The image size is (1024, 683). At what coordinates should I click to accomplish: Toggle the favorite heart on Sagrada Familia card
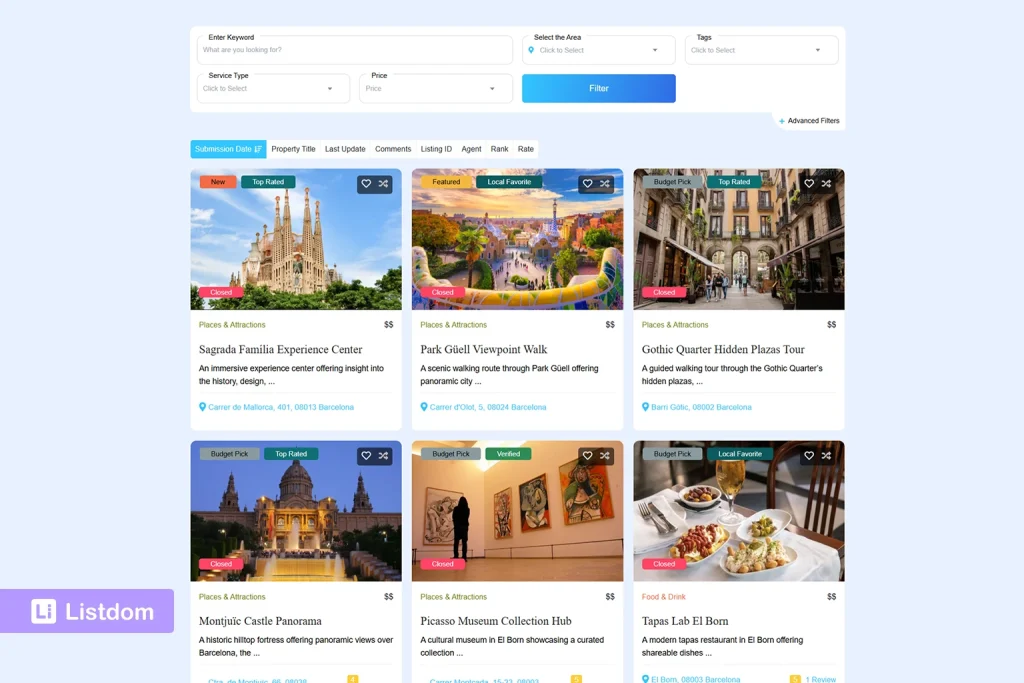coord(365,184)
